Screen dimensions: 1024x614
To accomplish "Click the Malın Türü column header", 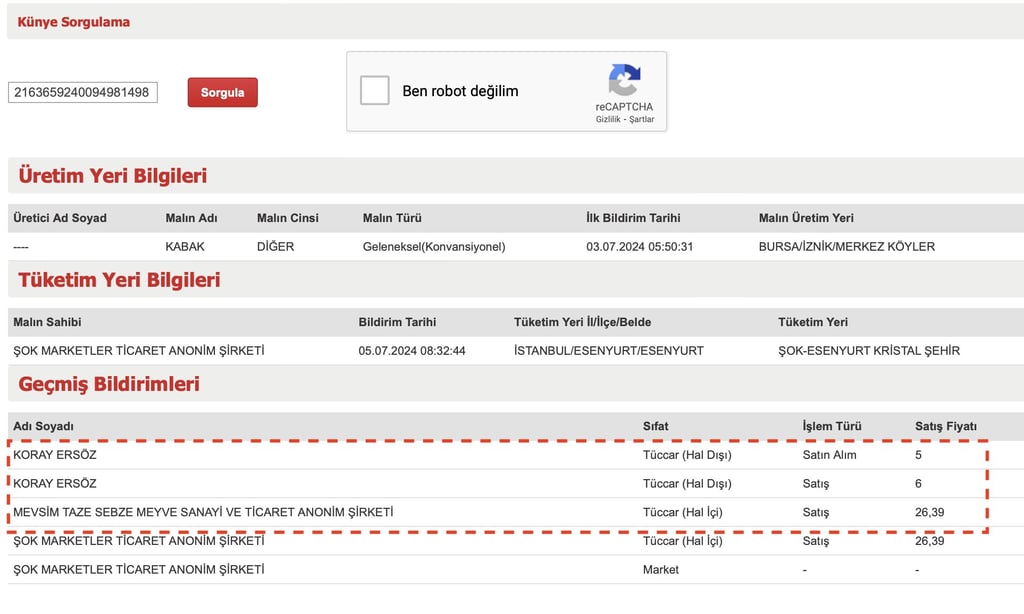I will [x=392, y=218].
